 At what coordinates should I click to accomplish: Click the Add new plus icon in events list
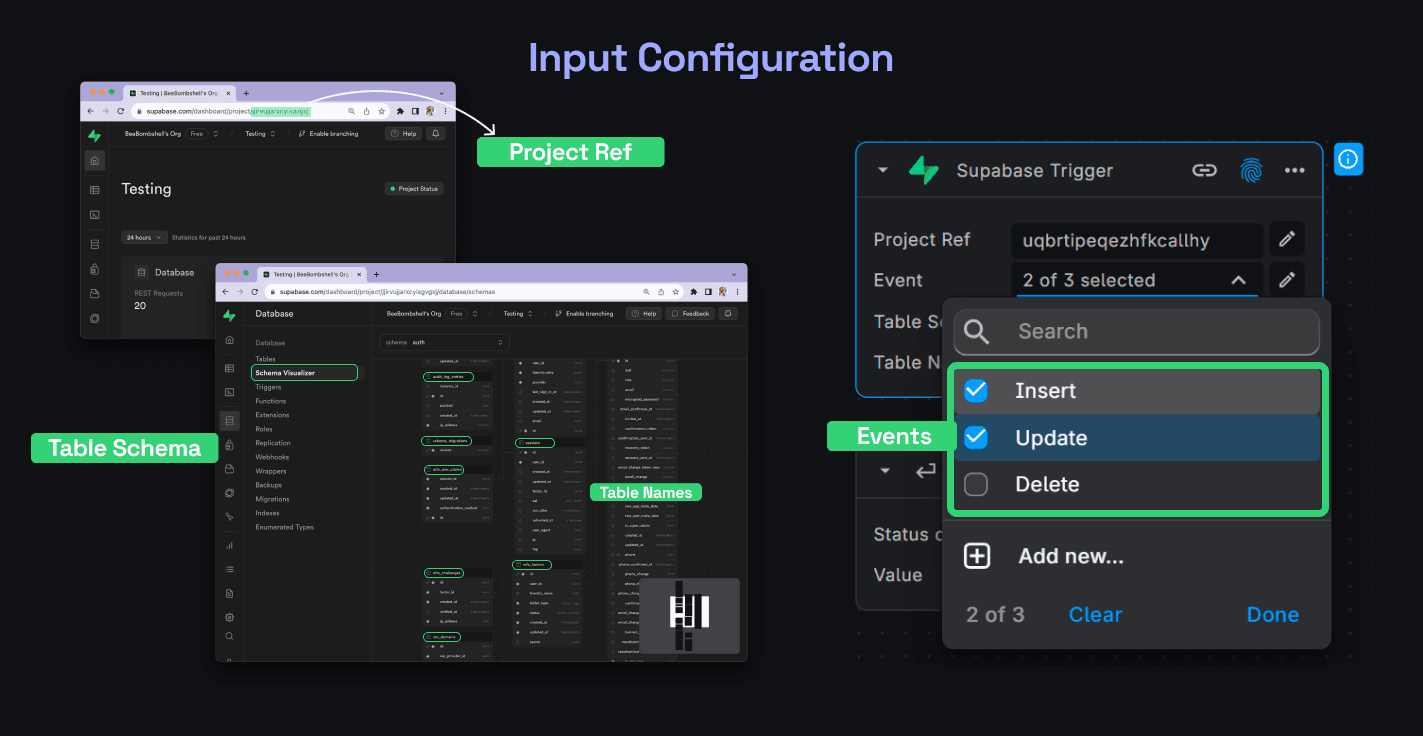point(977,555)
